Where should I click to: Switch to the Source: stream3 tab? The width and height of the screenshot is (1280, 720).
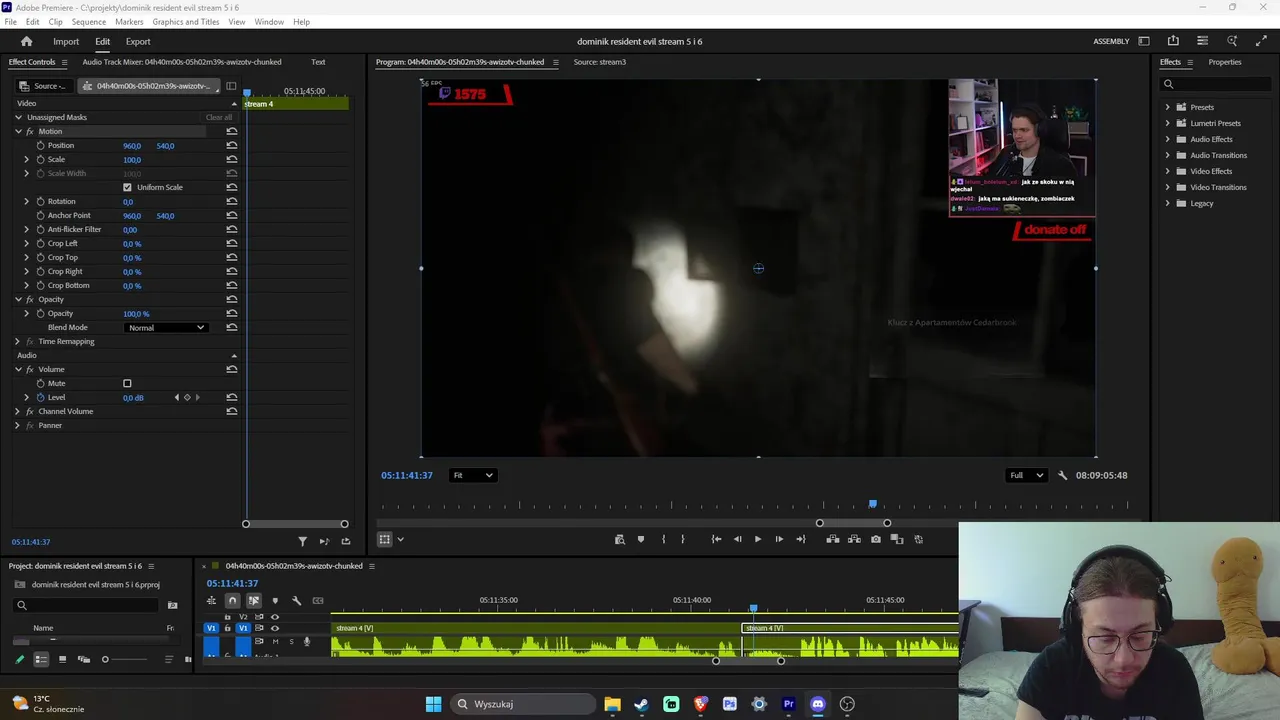[x=600, y=62]
